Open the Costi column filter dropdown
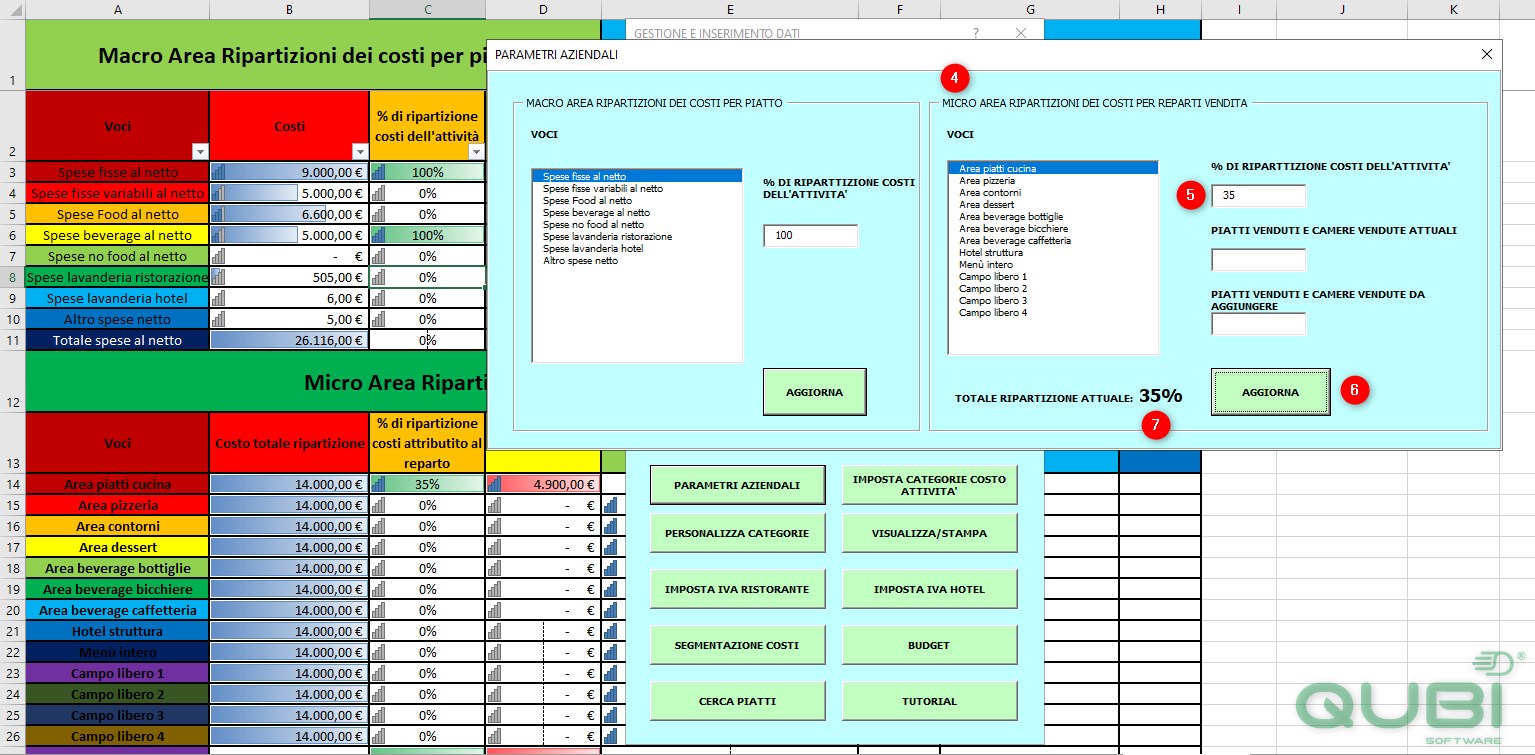Viewport: 1535px width, 755px height. coord(360,152)
